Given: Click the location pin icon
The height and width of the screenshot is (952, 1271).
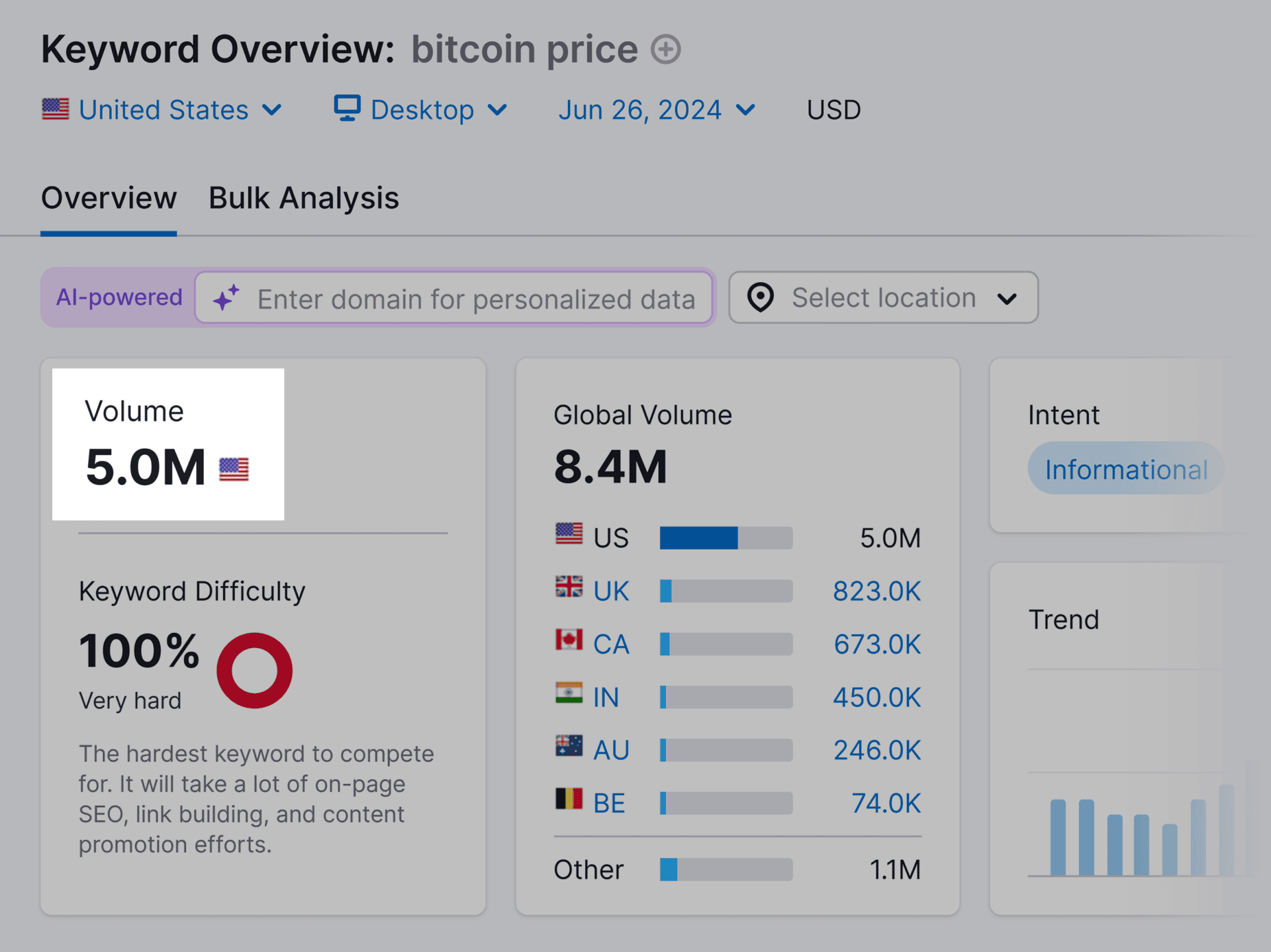Looking at the screenshot, I should [x=760, y=298].
